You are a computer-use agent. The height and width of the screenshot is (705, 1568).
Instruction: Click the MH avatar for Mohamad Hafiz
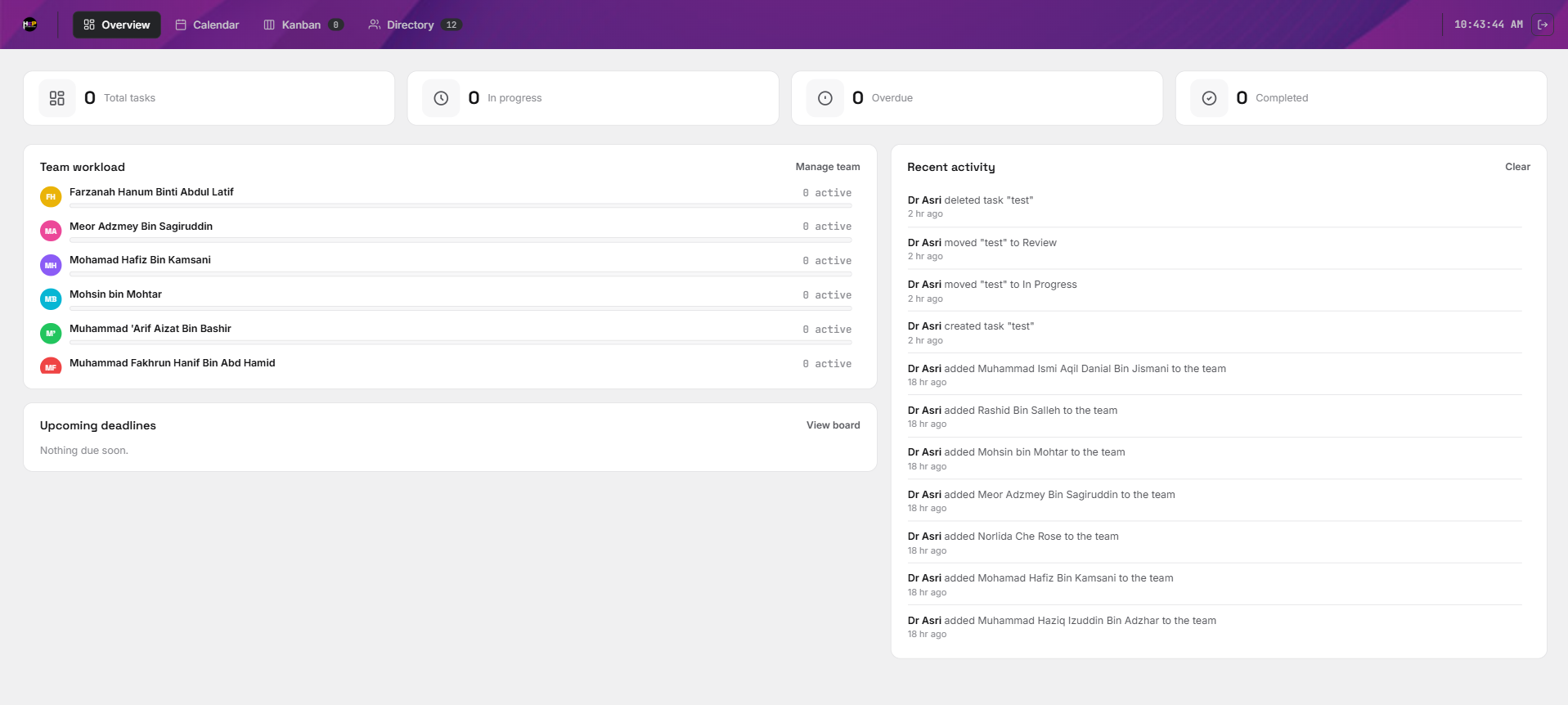pyautogui.click(x=51, y=265)
